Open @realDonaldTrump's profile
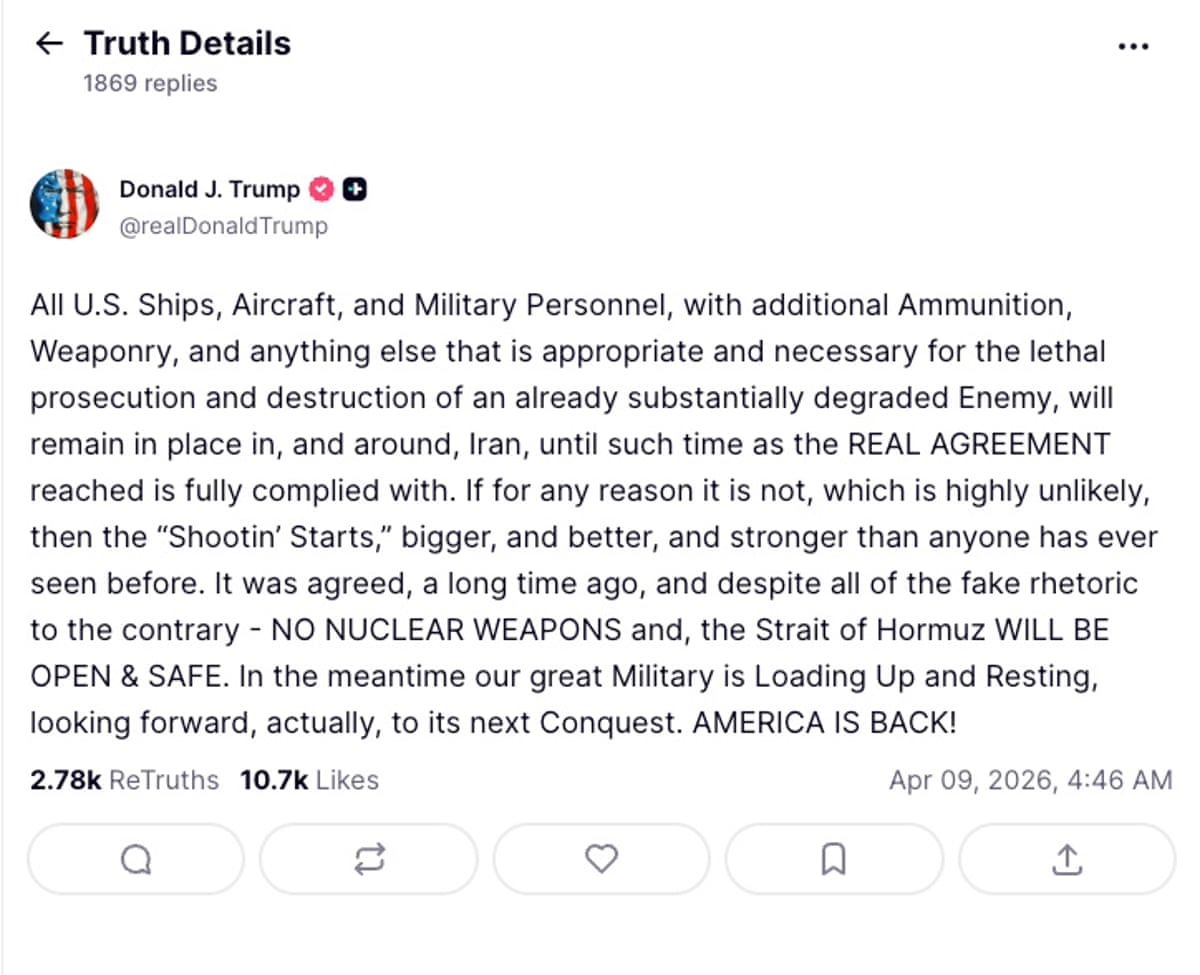The width and height of the screenshot is (1200, 975). click(223, 226)
